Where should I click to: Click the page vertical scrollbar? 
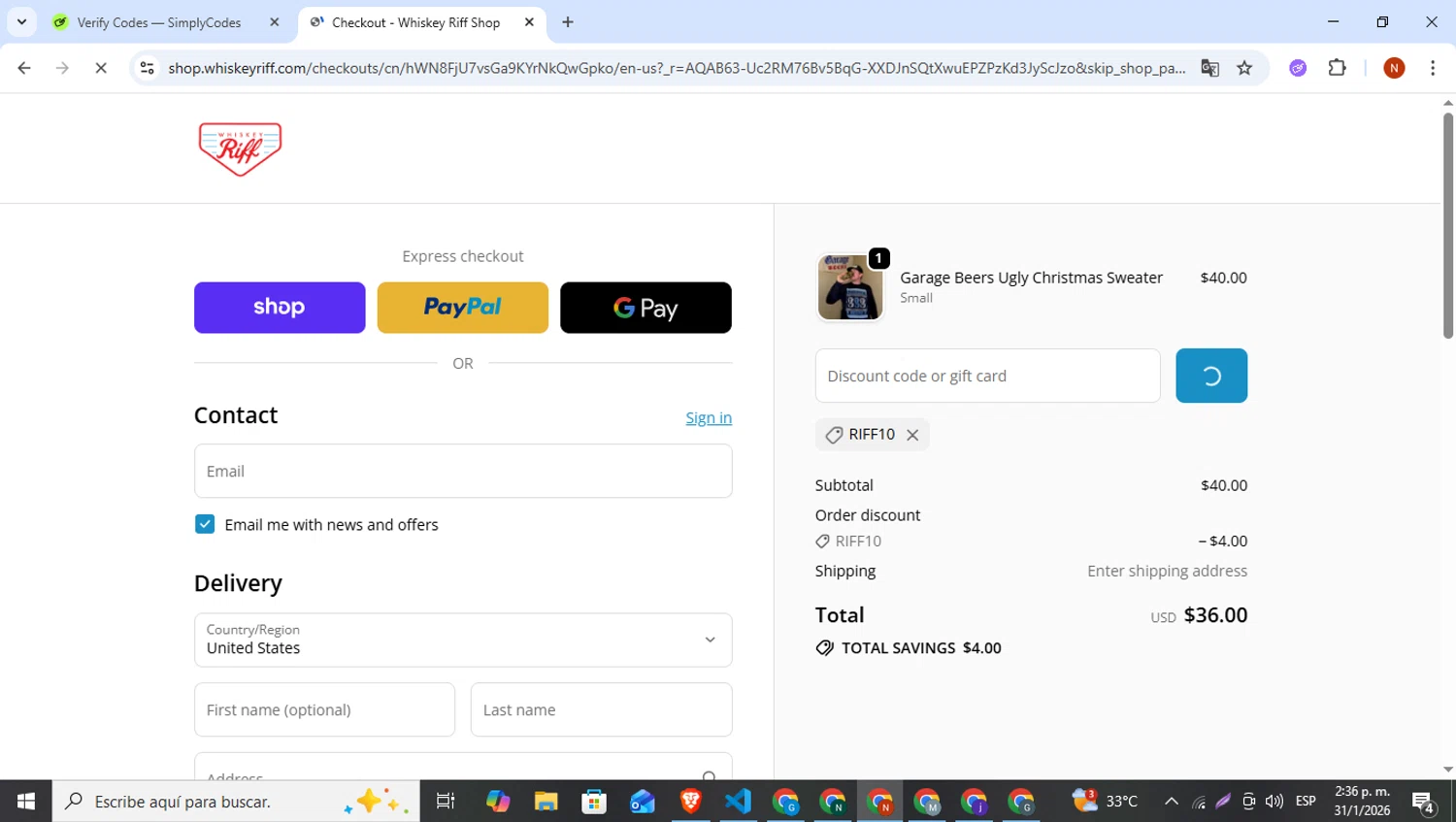(x=1448, y=225)
